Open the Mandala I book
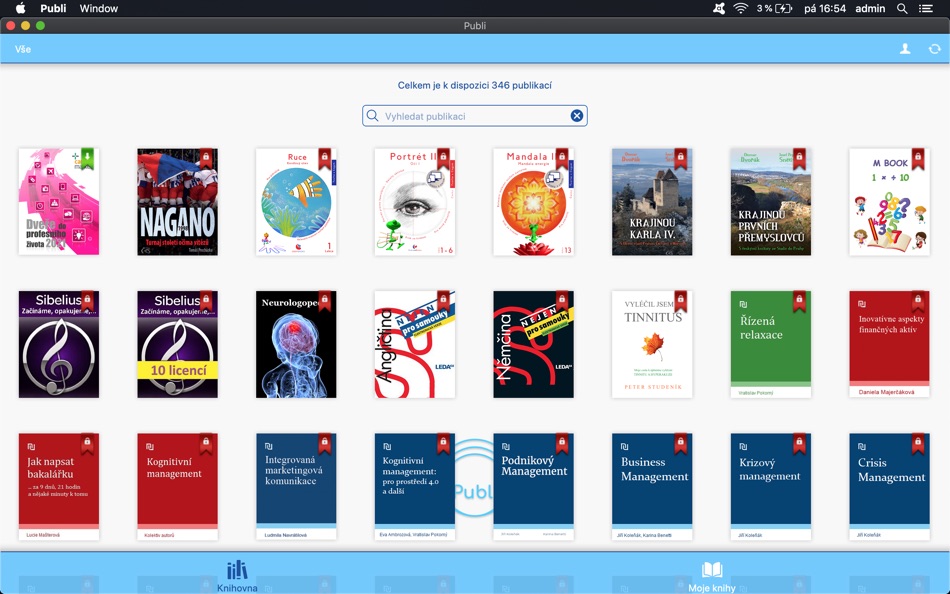This screenshot has width=950, height=594. pyautogui.click(x=533, y=202)
